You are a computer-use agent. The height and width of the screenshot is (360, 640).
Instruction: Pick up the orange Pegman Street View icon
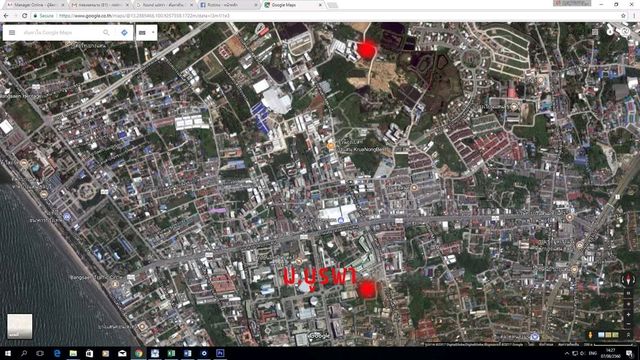coord(590,335)
